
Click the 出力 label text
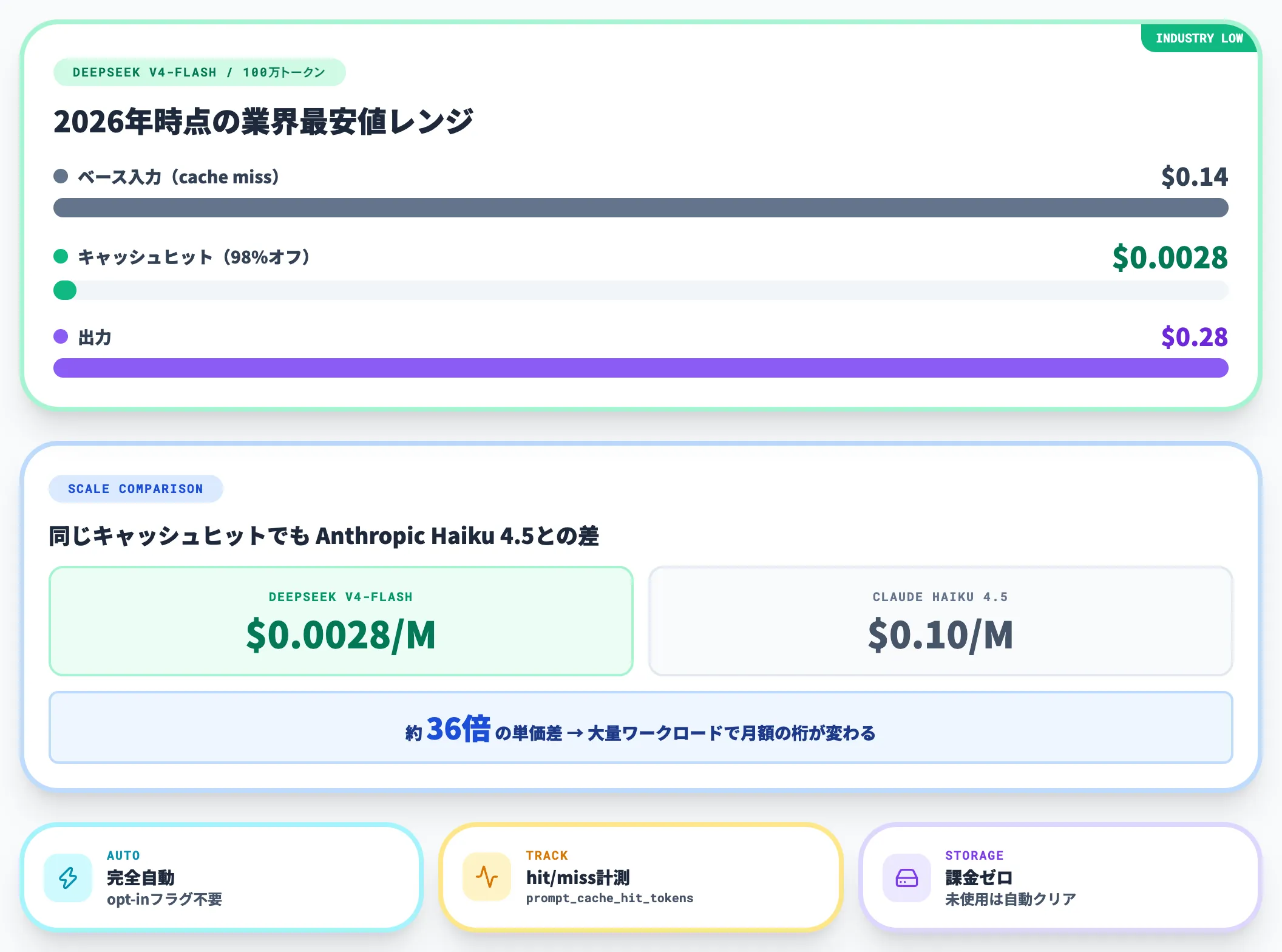pos(95,337)
